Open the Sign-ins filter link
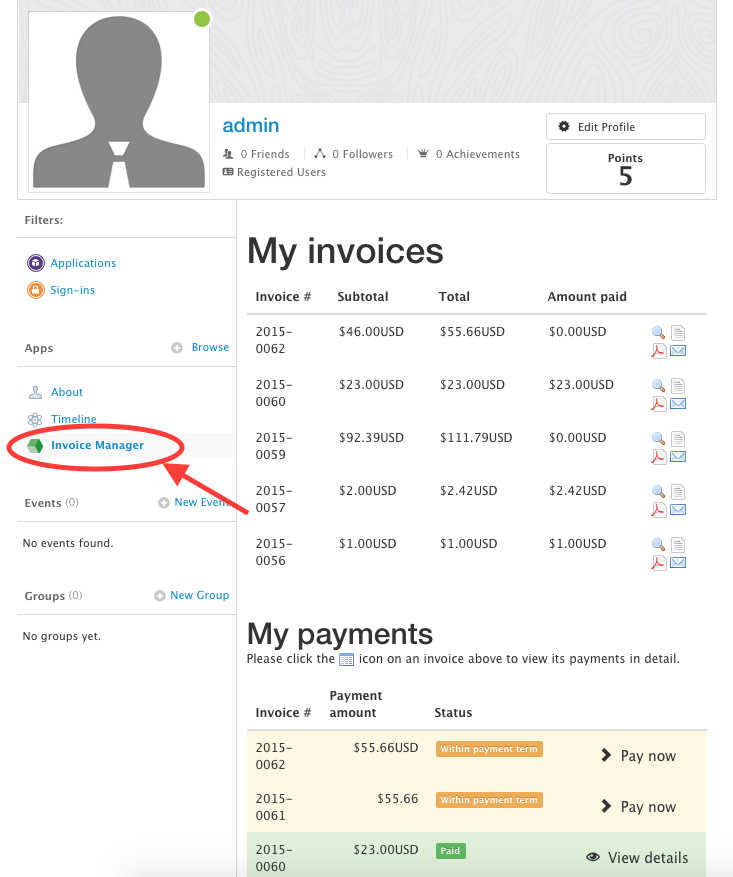Image resolution: width=733 pixels, height=877 pixels. click(73, 290)
